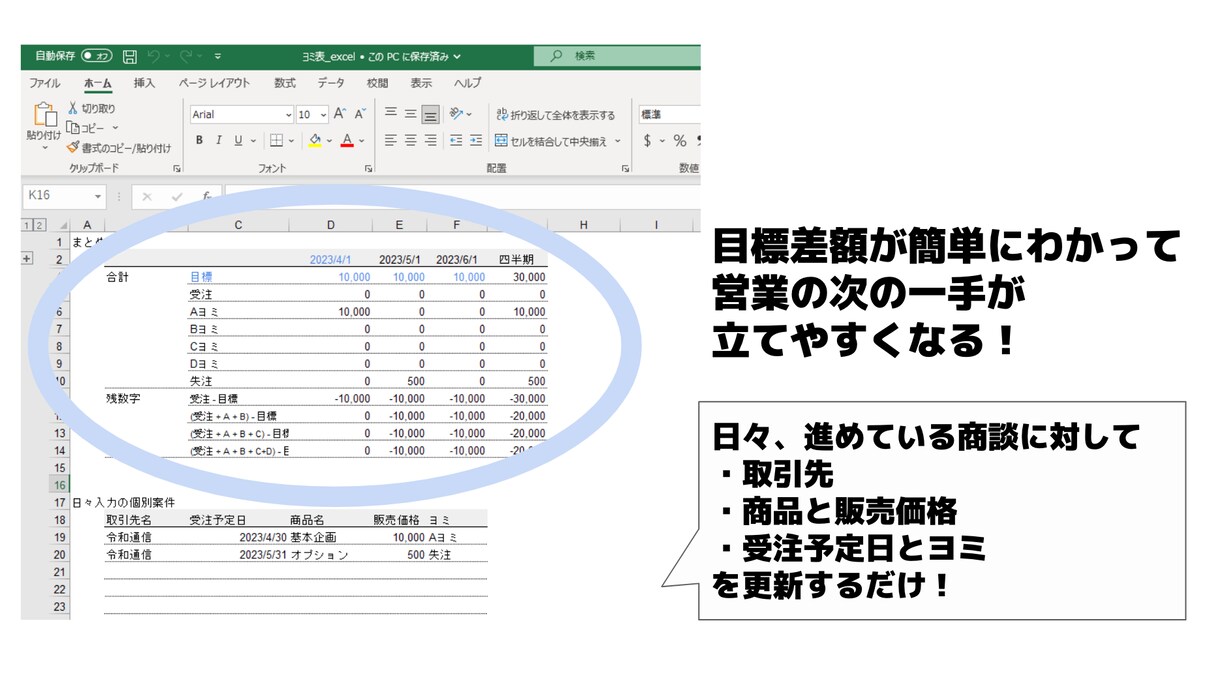Screen dimensions: 1220x685
Task: Click the Borders icon
Action: tap(277, 141)
